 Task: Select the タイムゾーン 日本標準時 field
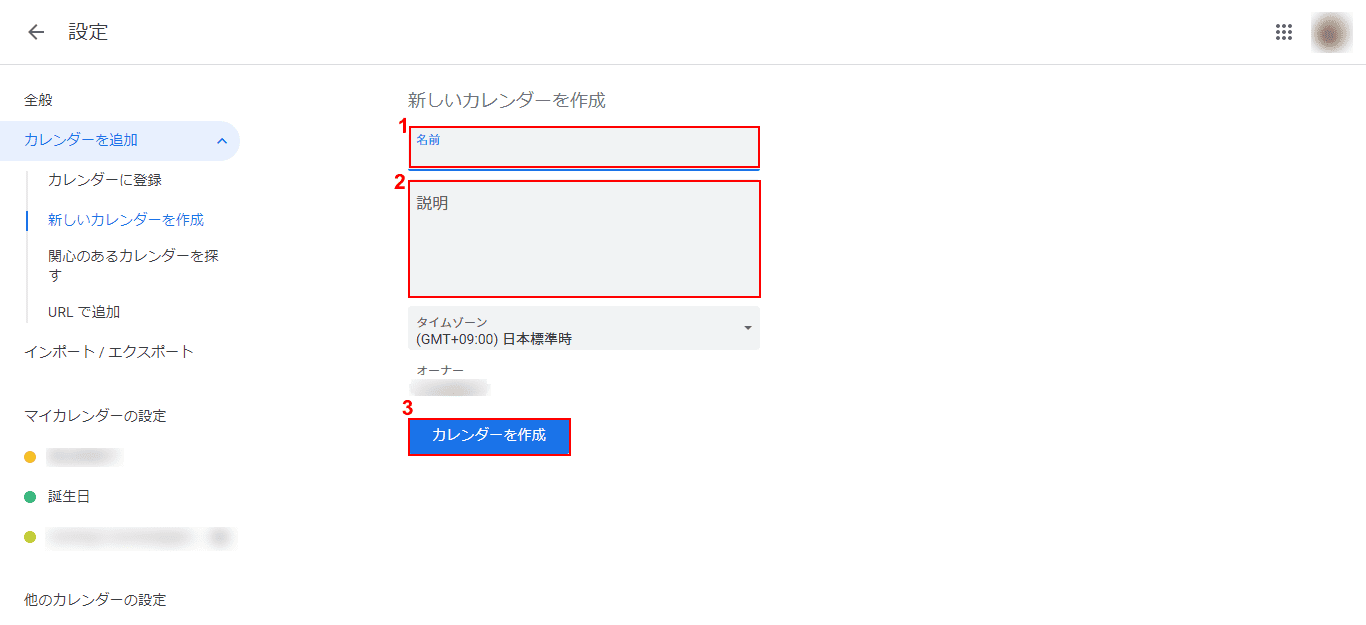point(584,328)
